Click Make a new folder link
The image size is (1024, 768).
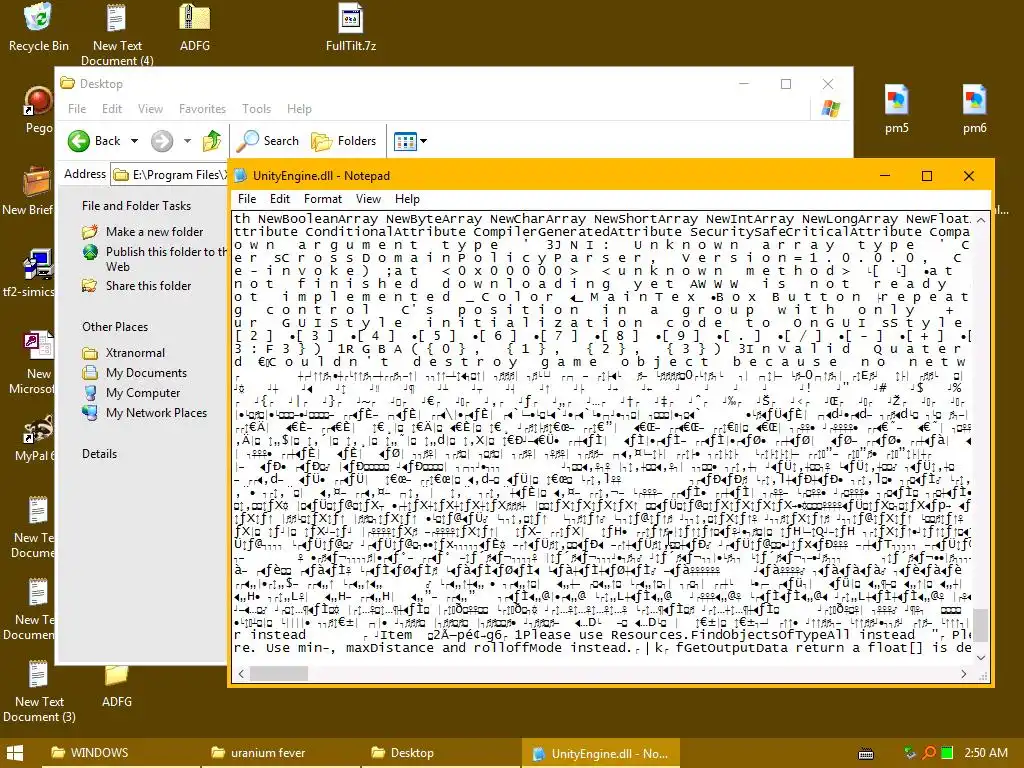[142, 232]
